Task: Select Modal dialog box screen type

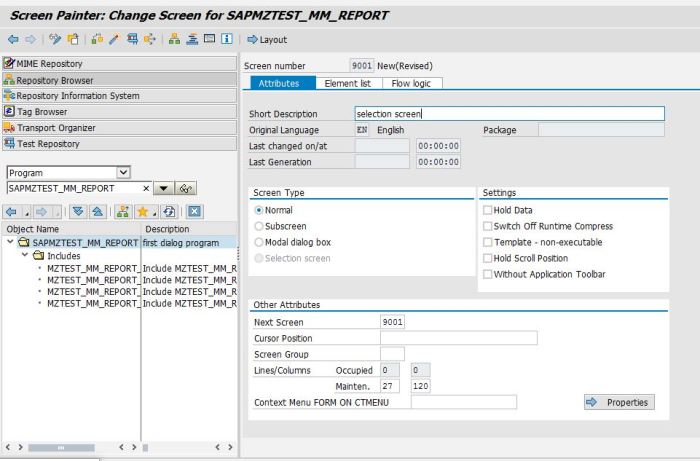Action: coord(260,242)
